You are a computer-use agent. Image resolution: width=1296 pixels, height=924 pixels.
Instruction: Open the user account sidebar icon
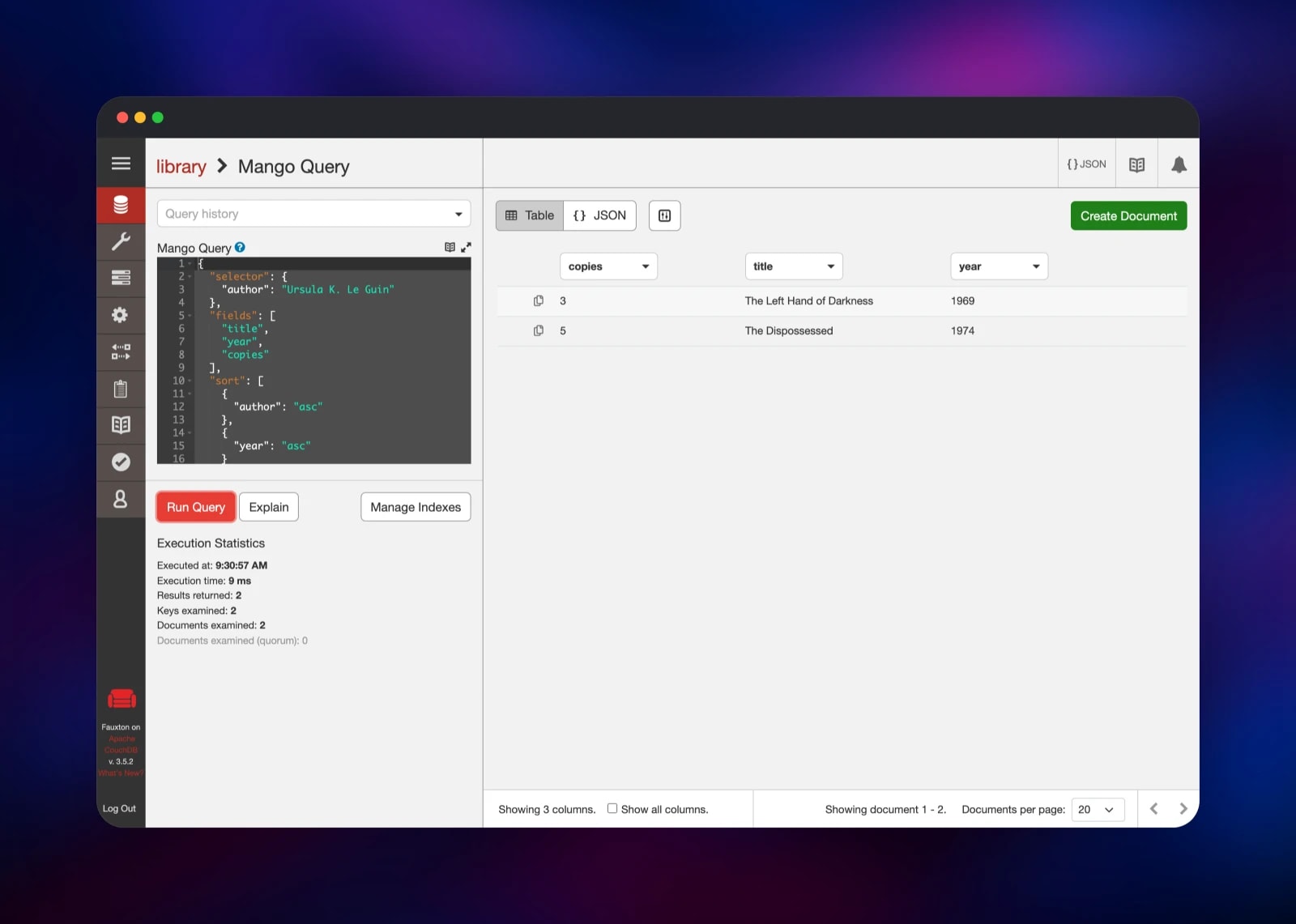click(x=121, y=499)
